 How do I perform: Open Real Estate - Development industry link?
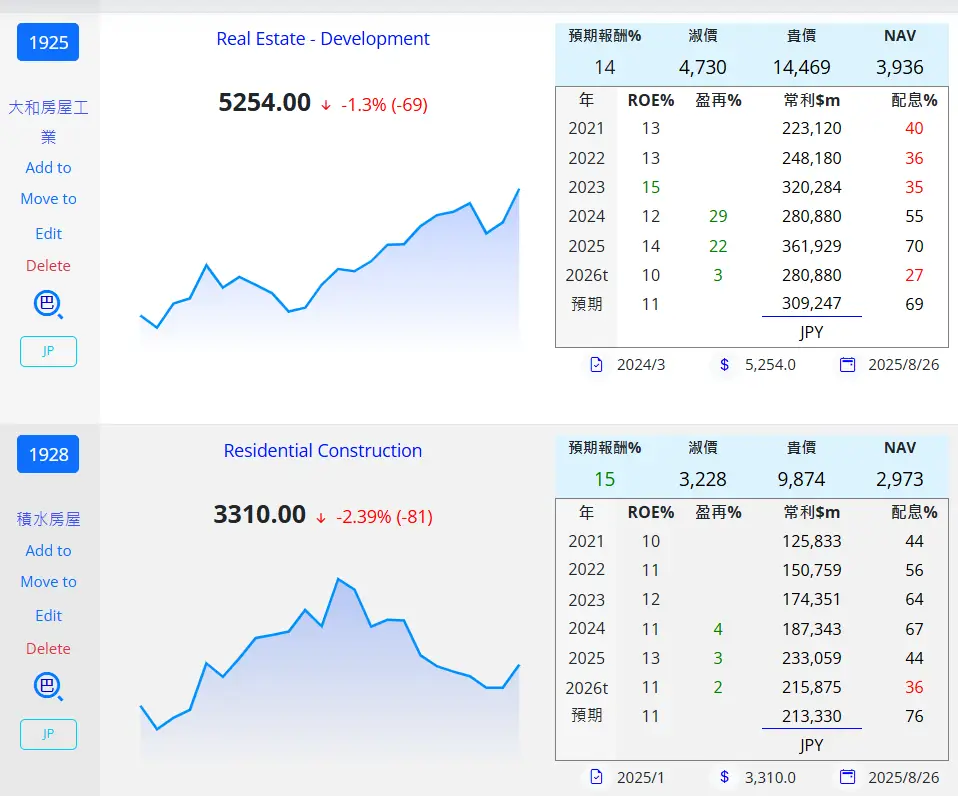[x=323, y=38]
